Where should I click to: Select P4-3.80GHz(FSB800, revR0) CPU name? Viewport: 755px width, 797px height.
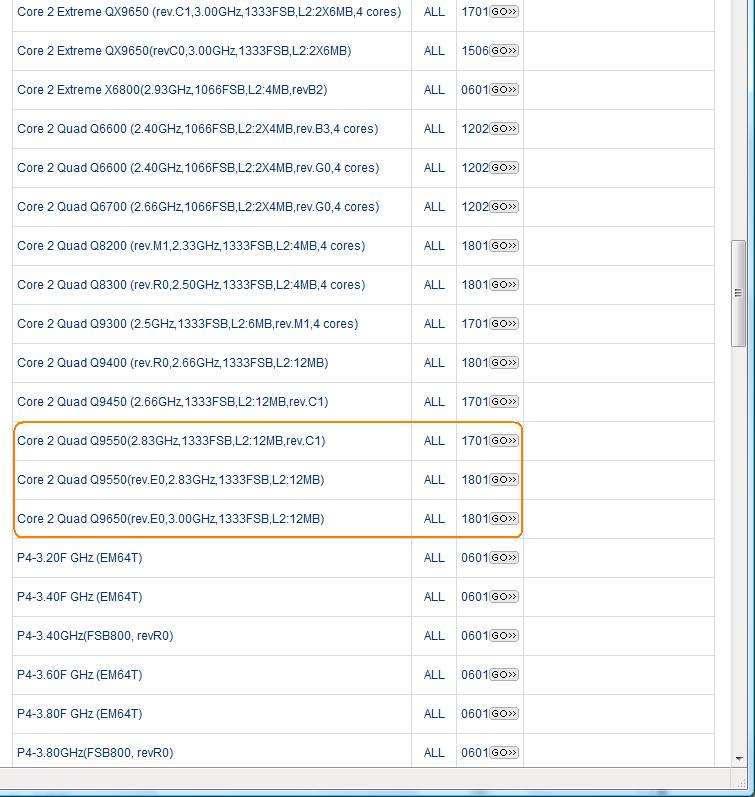click(x=95, y=753)
